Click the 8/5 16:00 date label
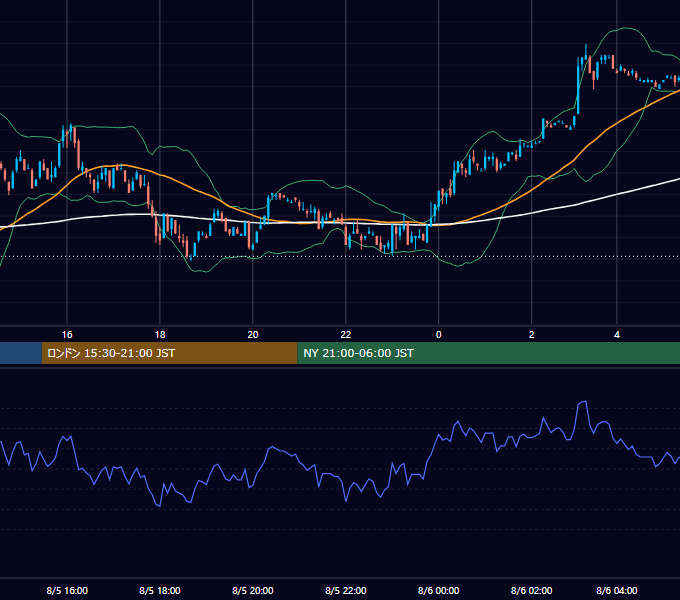 pos(67,590)
